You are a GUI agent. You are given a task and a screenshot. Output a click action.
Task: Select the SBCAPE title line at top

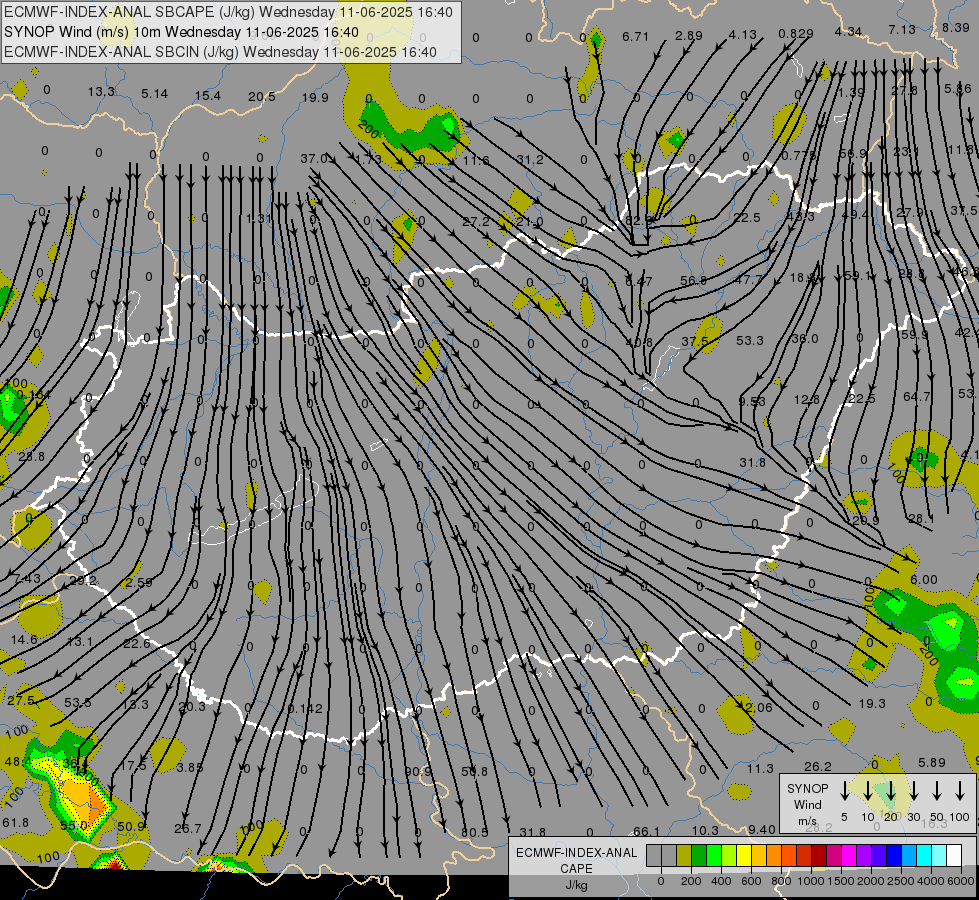pos(228,12)
